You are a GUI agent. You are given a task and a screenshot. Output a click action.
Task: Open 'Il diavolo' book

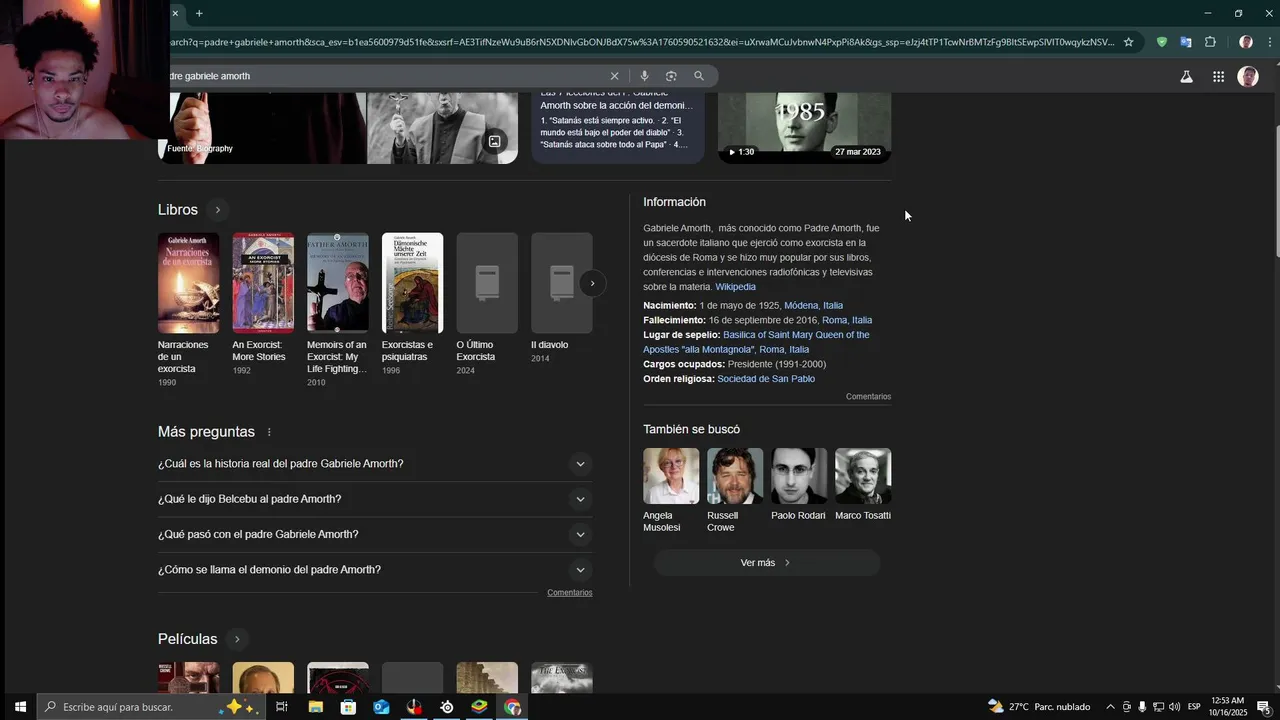click(561, 298)
